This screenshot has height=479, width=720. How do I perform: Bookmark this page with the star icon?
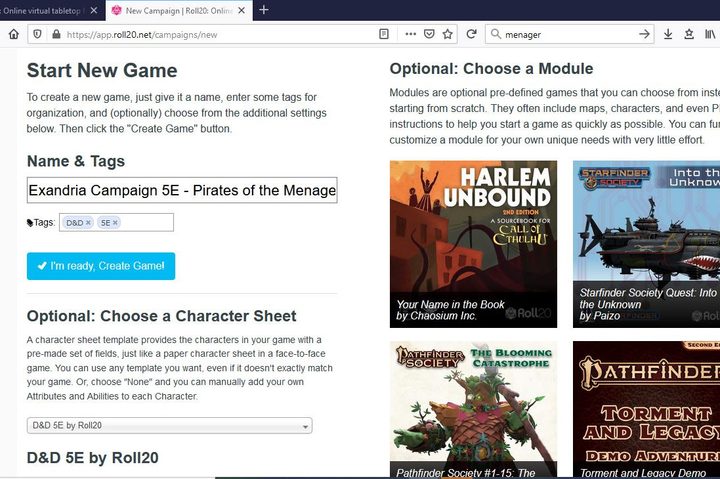tap(448, 34)
